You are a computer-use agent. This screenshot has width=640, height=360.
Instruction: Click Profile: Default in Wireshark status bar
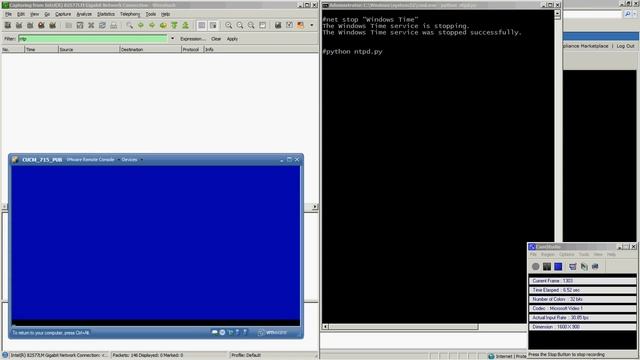click(x=246, y=355)
